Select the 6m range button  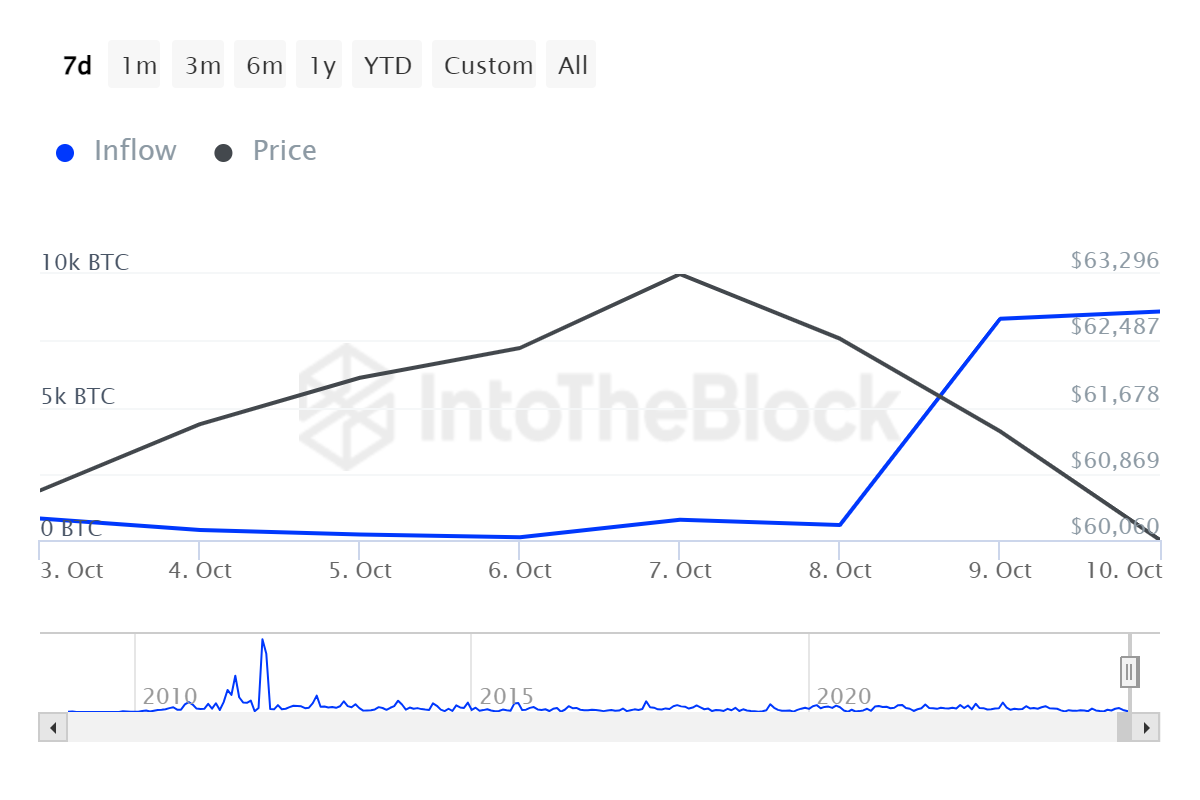[264, 66]
